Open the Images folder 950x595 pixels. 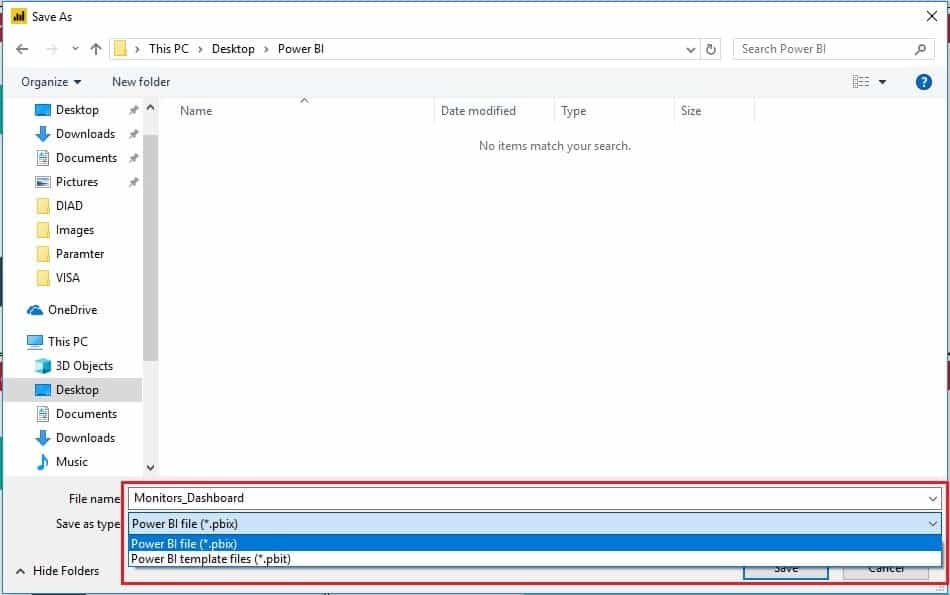click(75, 230)
